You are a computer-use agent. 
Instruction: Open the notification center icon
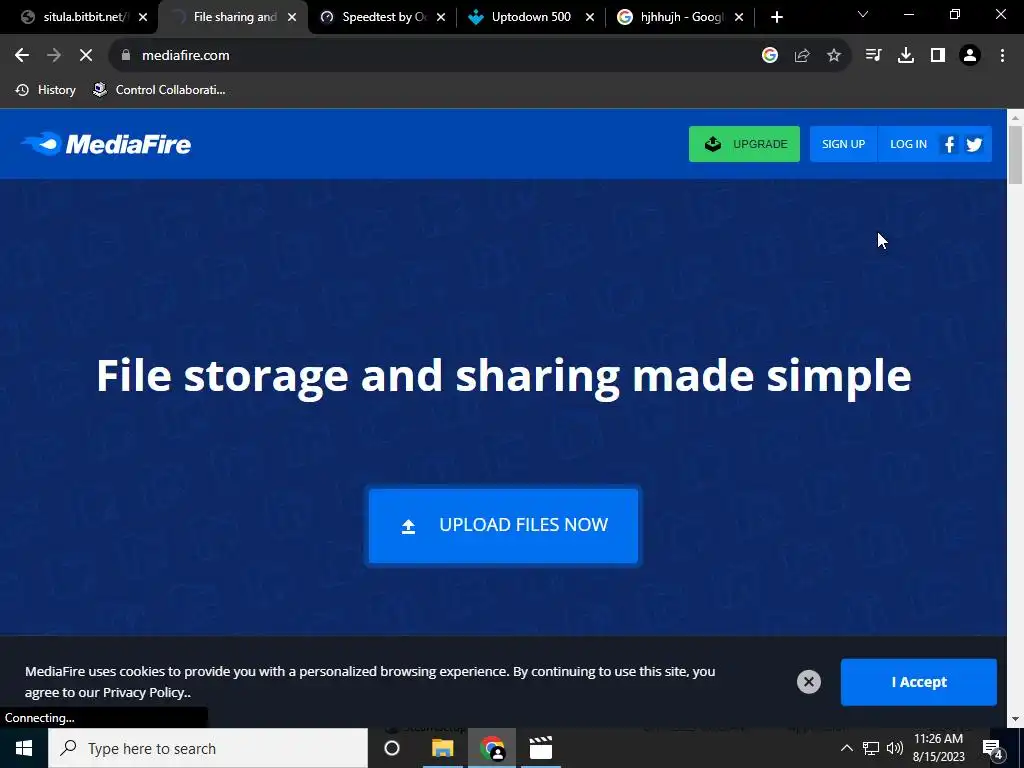tap(992, 748)
